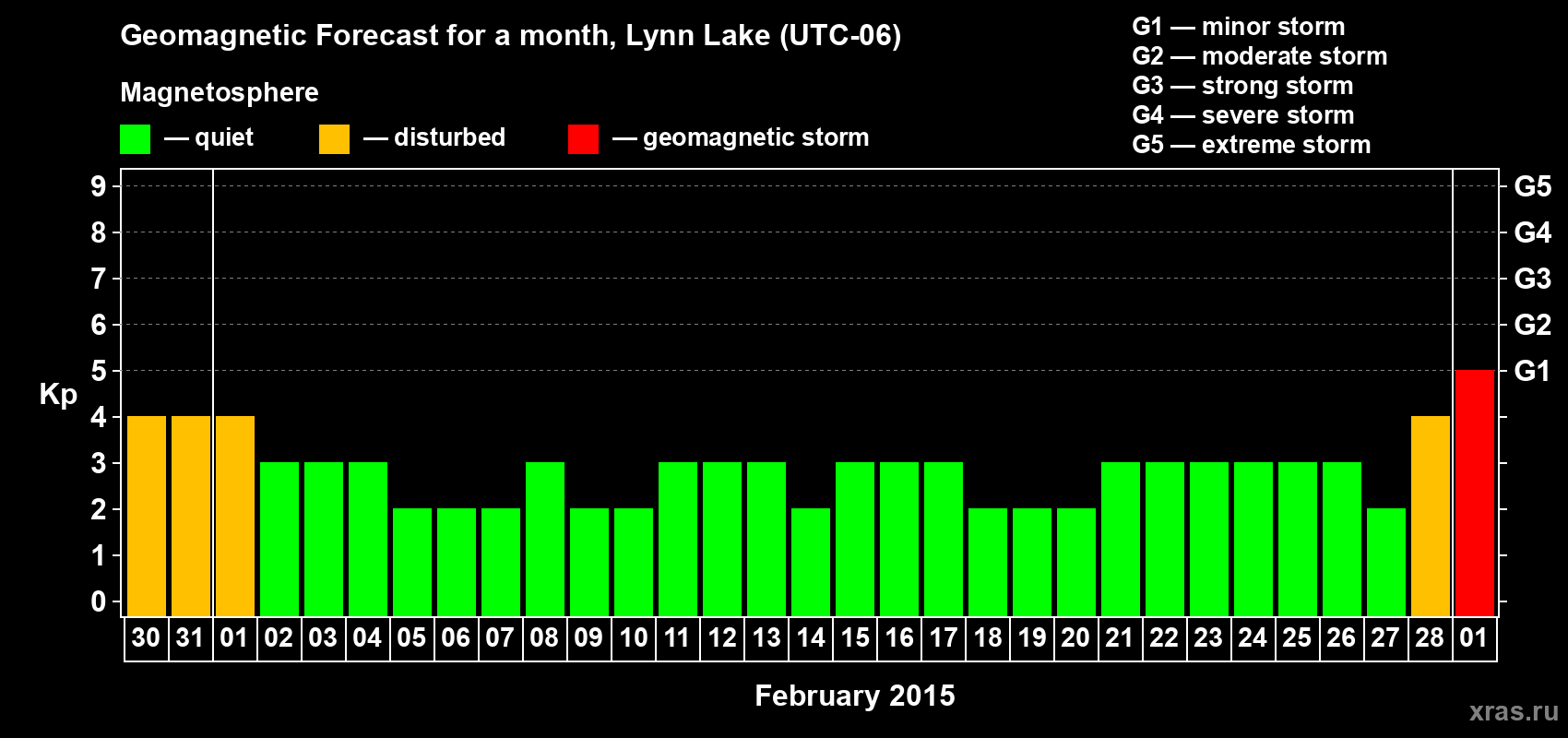Click the Kp value 0 on the y-axis
Image resolution: width=1568 pixels, height=738 pixels.
coord(99,601)
